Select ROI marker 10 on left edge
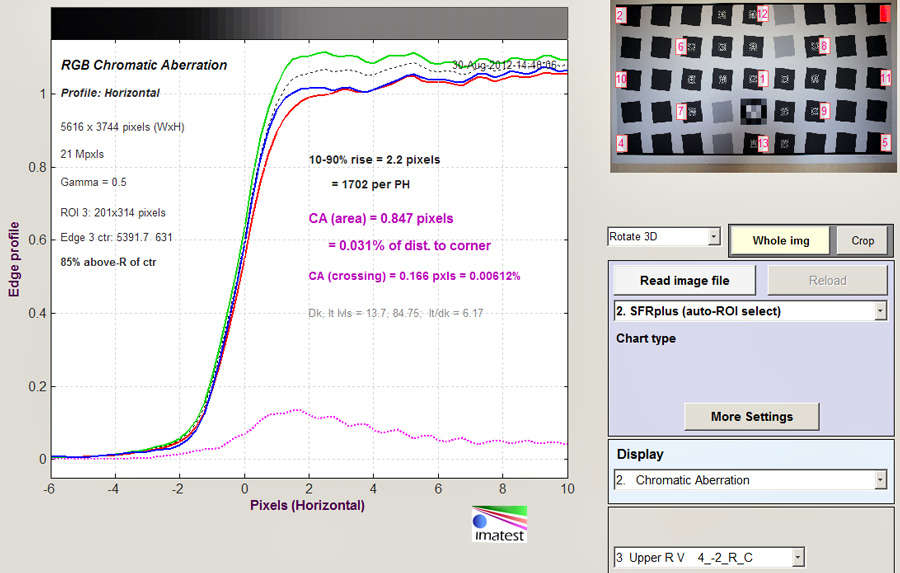The image size is (900, 573). [621, 78]
